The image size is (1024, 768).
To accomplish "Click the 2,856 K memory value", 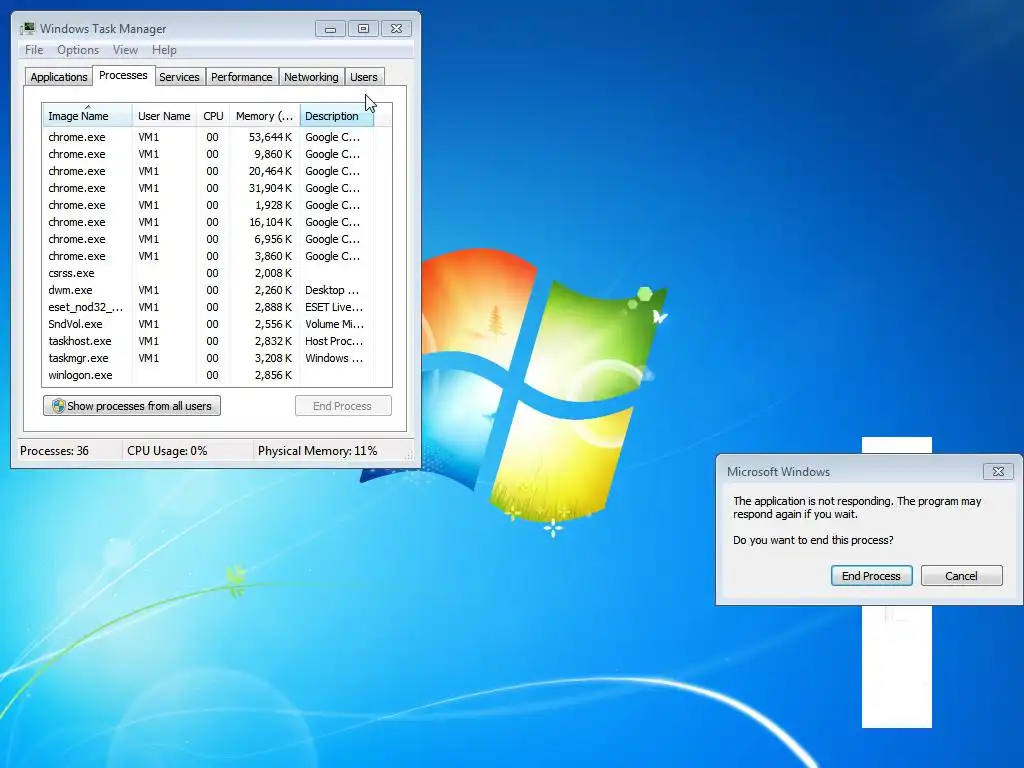I will tap(273, 375).
